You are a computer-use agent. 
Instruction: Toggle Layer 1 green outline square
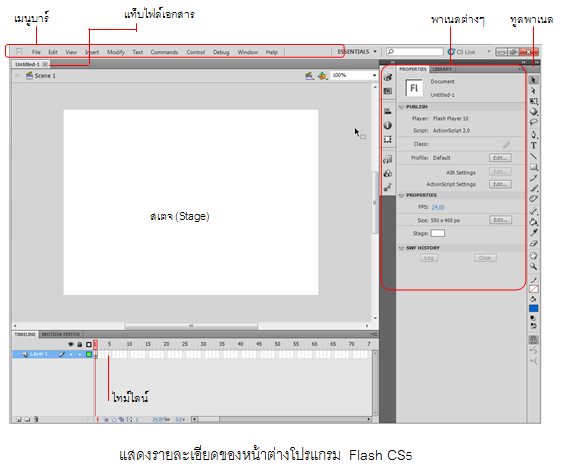pyautogui.click(x=88, y=354)
